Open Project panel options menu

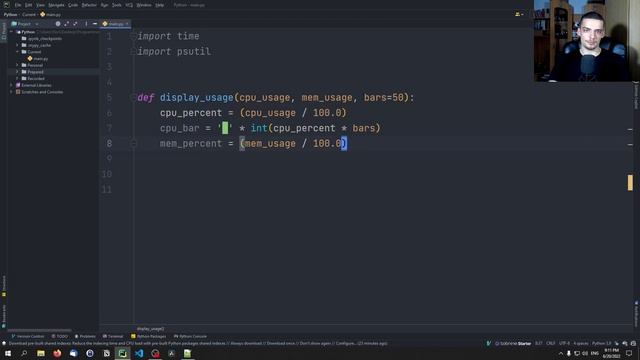86,24
